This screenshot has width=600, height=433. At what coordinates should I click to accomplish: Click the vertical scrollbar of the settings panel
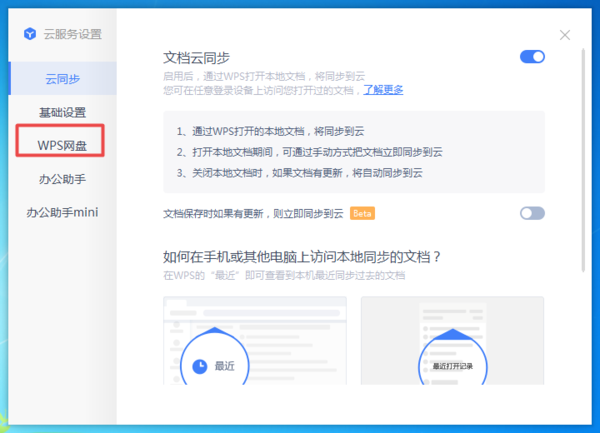(x=583, y=160)
